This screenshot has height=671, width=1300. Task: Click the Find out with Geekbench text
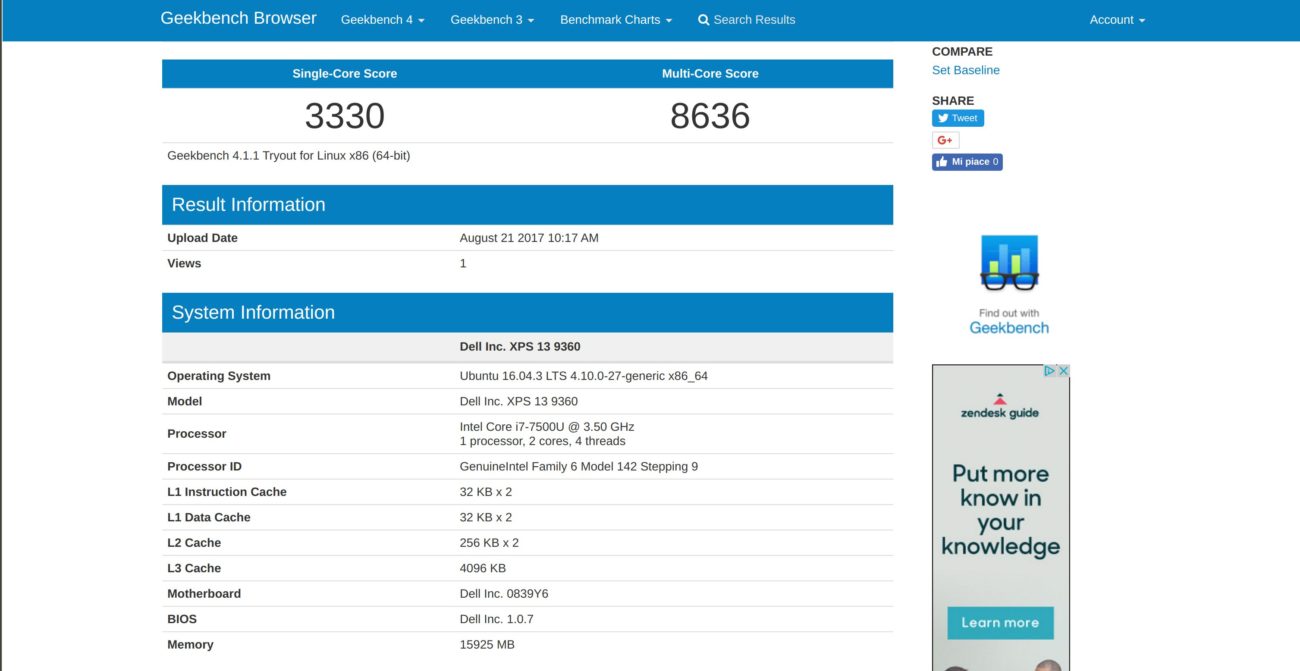pyautogui.click(x=1009, y=321)
